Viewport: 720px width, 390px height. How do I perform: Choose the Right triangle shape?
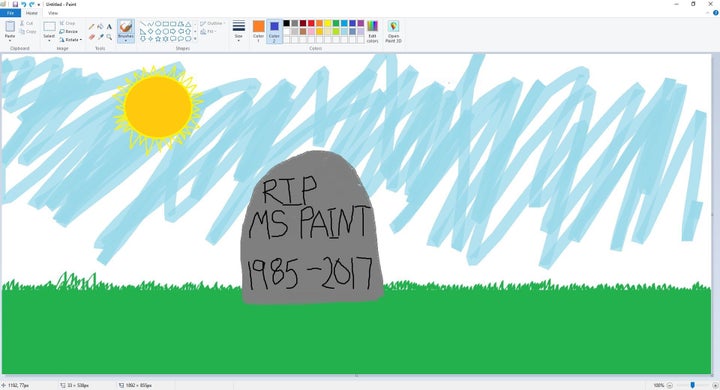[143, 31]
